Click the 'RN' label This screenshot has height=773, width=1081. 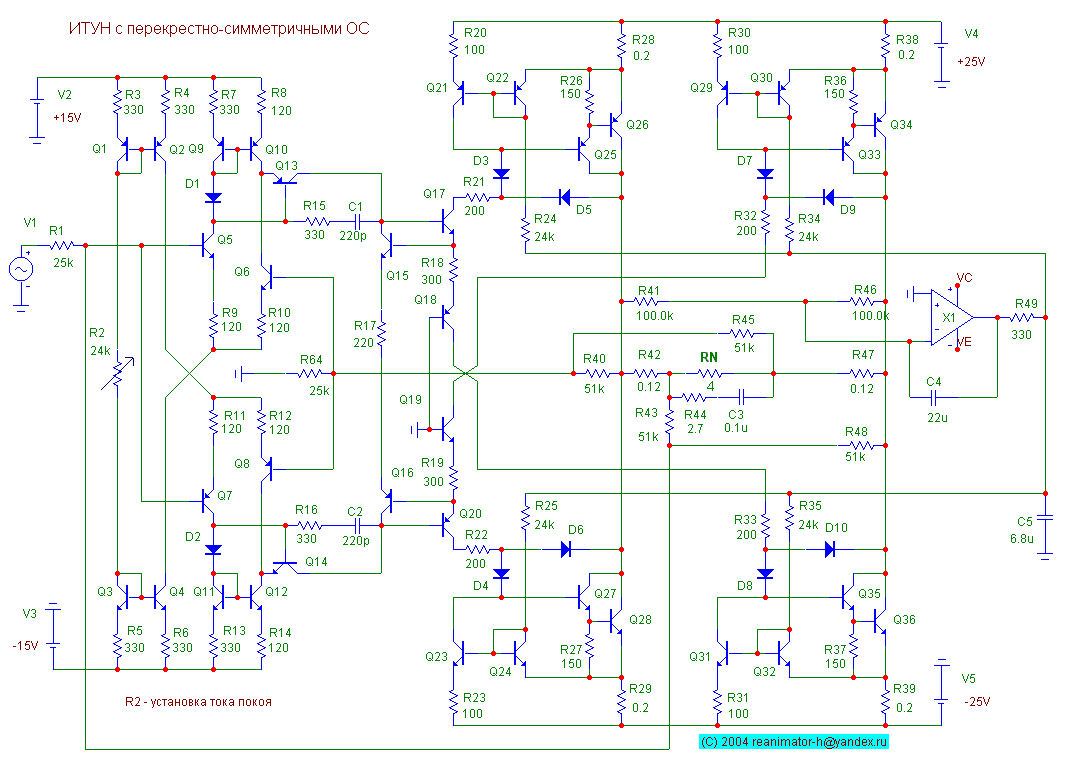(x=709, y=357)
